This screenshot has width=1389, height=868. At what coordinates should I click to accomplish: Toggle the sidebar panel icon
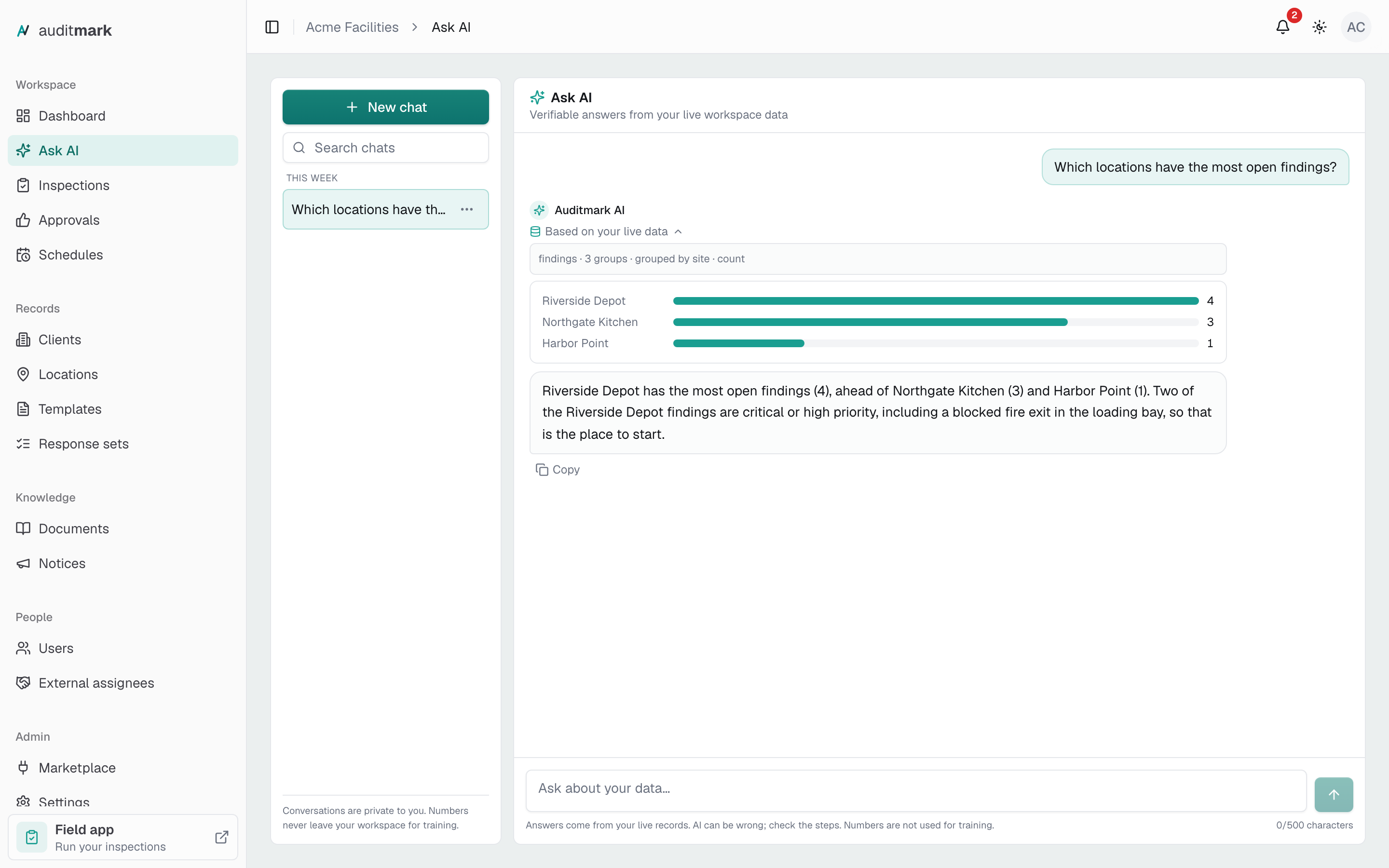click(272, 27)
